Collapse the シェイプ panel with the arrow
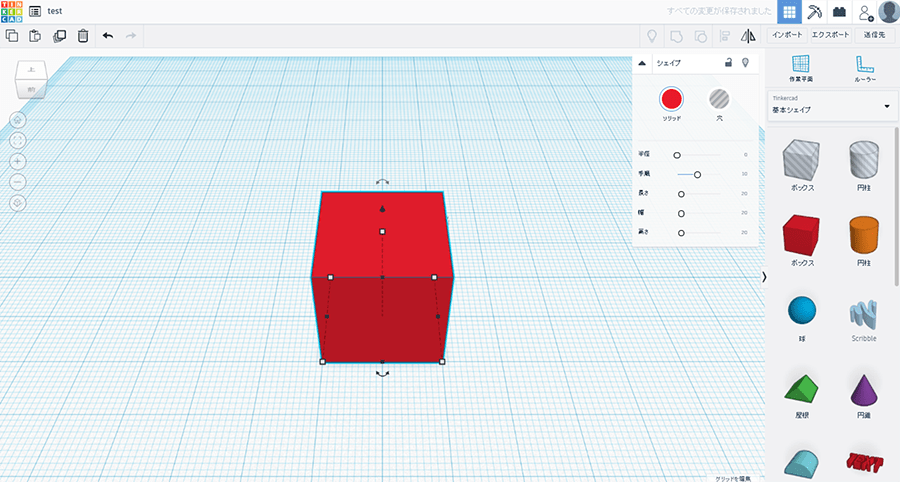Image resolution: width=900 pixels, height=482 pixels. pos(642,62)
